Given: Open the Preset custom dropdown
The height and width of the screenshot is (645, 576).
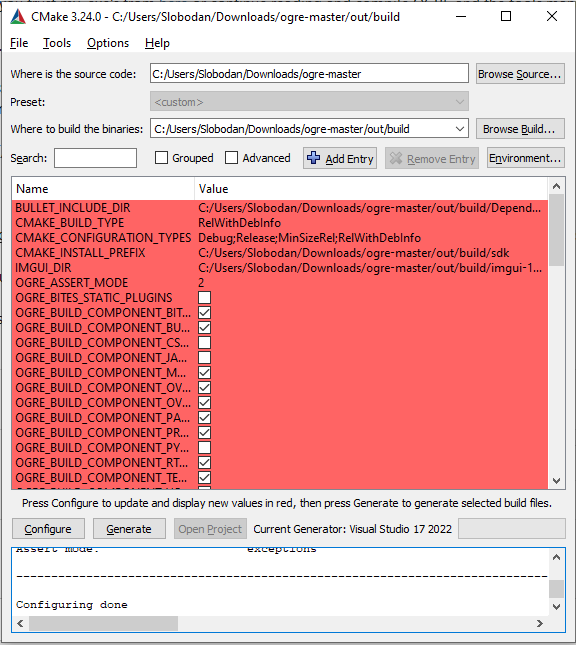Looking at the screenshot, I should pyautogui.click(x=309, y=102).
